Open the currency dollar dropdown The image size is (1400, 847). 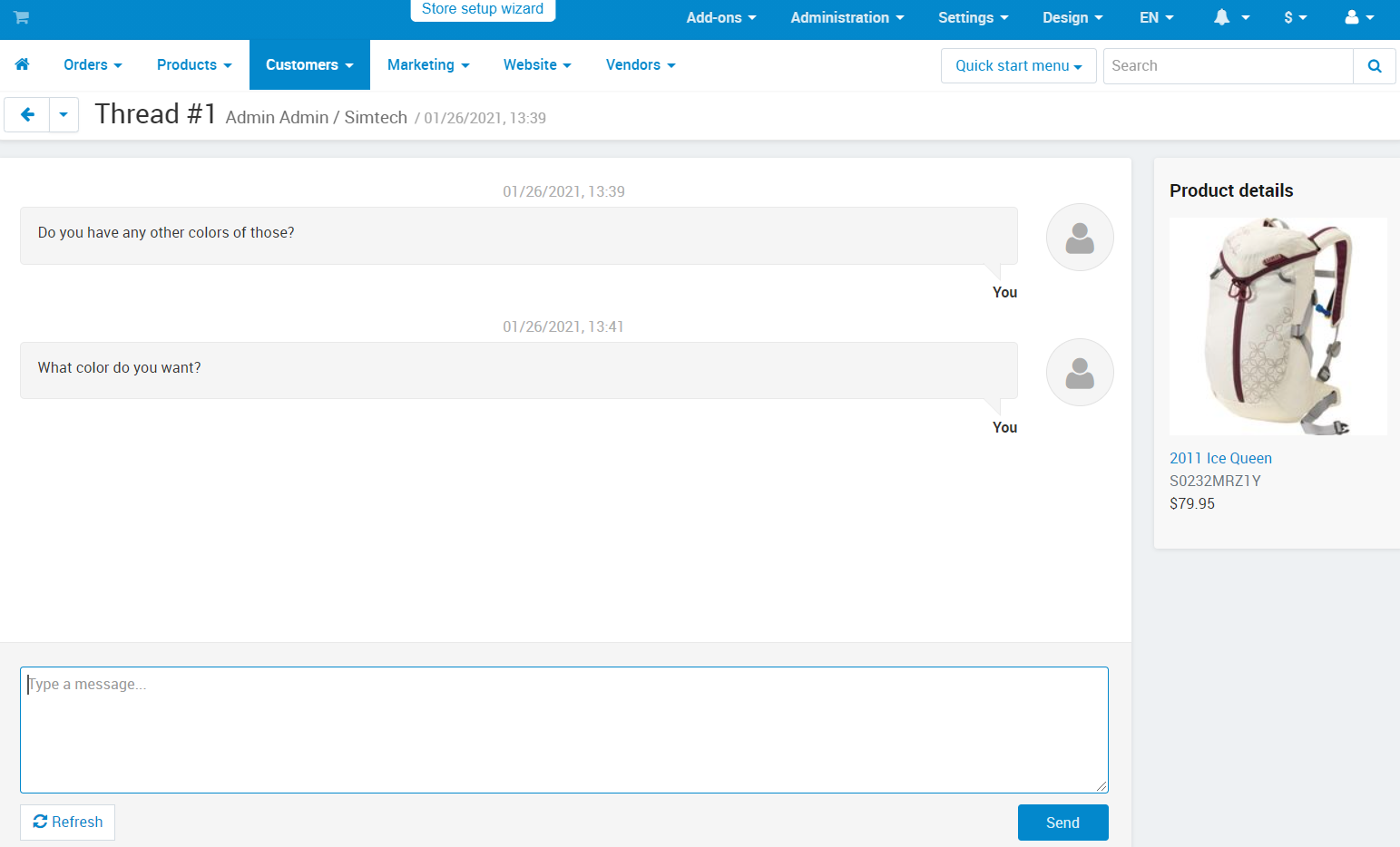(1296, 17)
